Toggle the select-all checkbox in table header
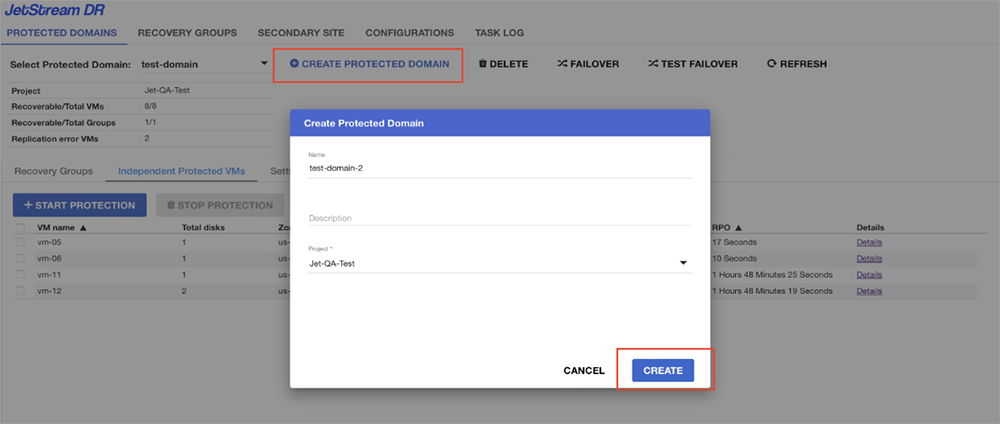The image size is (1000, 424). (x=21, y=227)
